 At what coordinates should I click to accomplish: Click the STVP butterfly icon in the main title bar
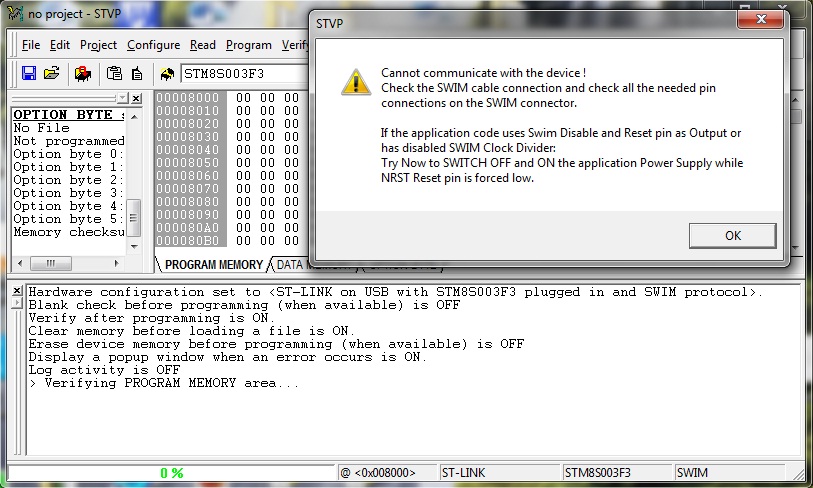(15, 13)
